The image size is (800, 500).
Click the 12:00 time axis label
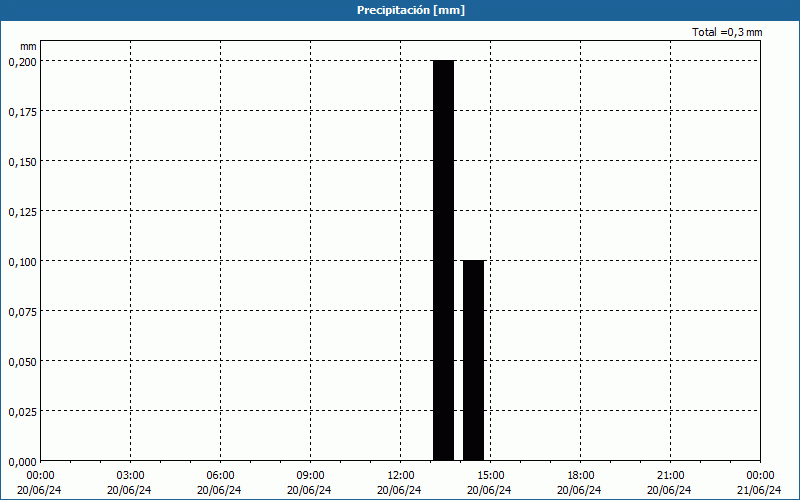401,476
